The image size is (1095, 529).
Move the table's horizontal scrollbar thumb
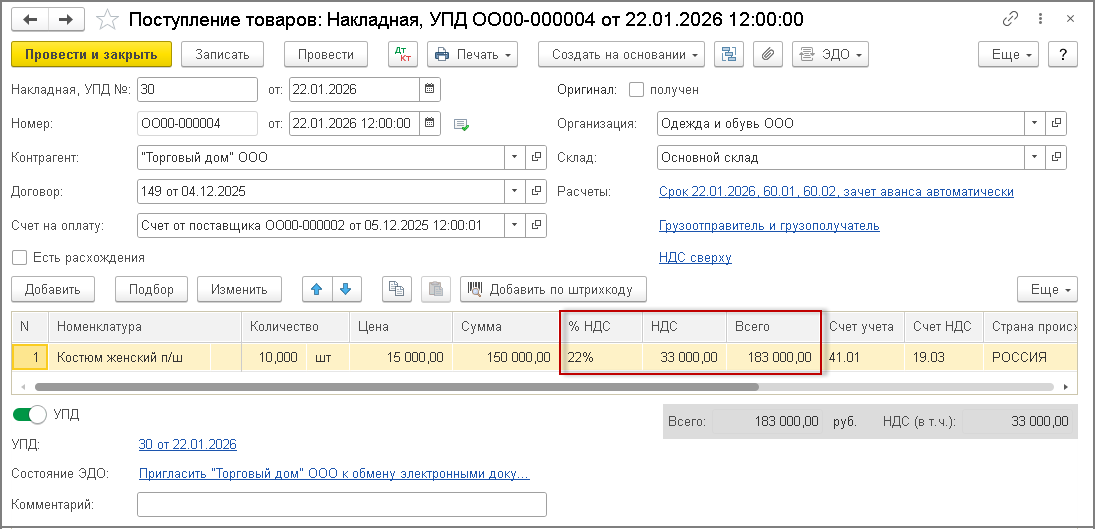click(x=397, y=386)
